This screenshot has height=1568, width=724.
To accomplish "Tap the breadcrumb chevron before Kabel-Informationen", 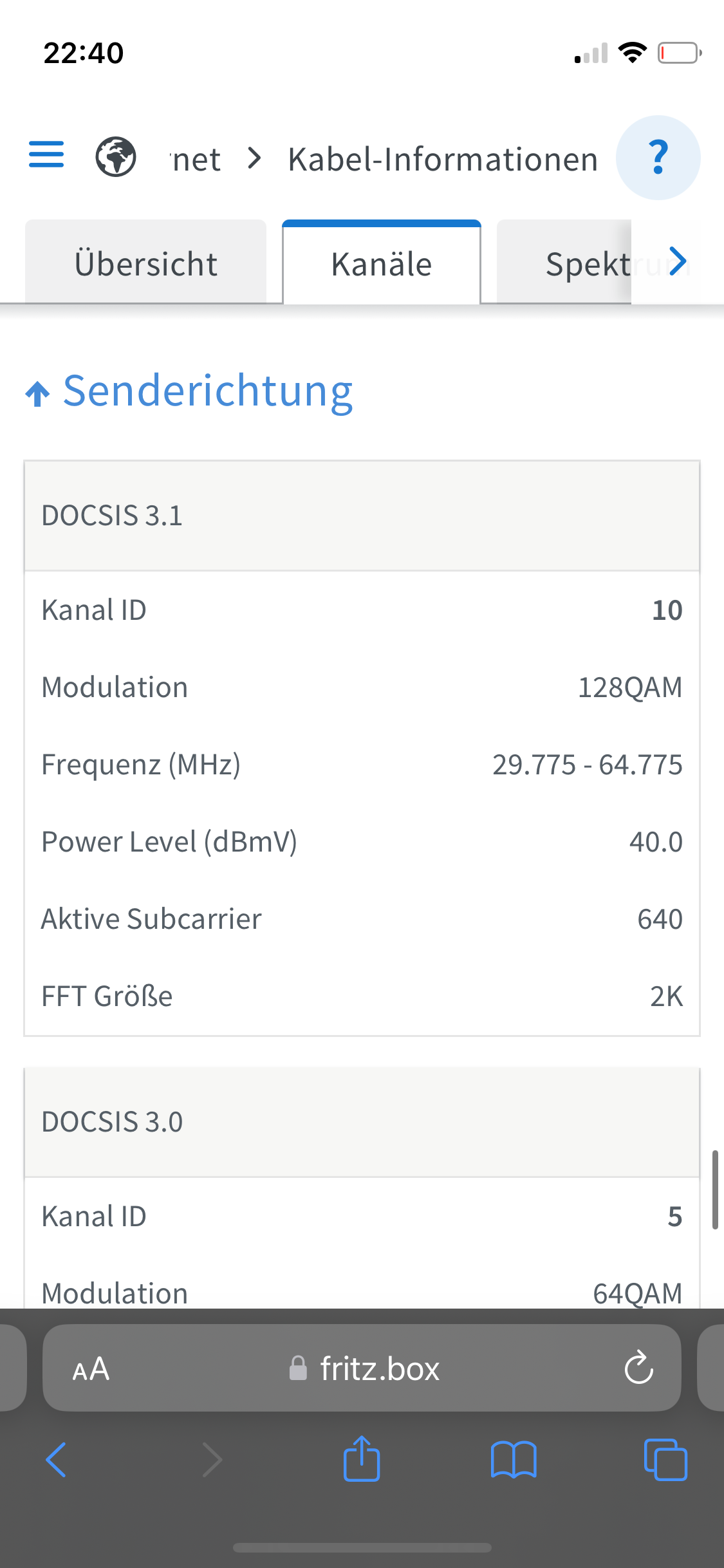I will [255, 158].
